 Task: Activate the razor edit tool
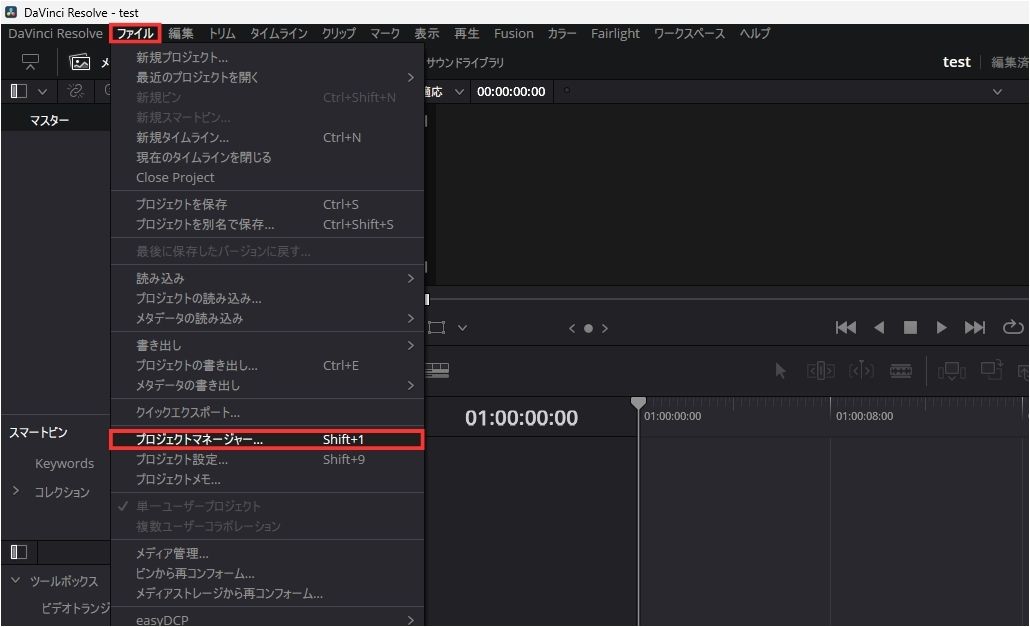(x=900, y=370)
